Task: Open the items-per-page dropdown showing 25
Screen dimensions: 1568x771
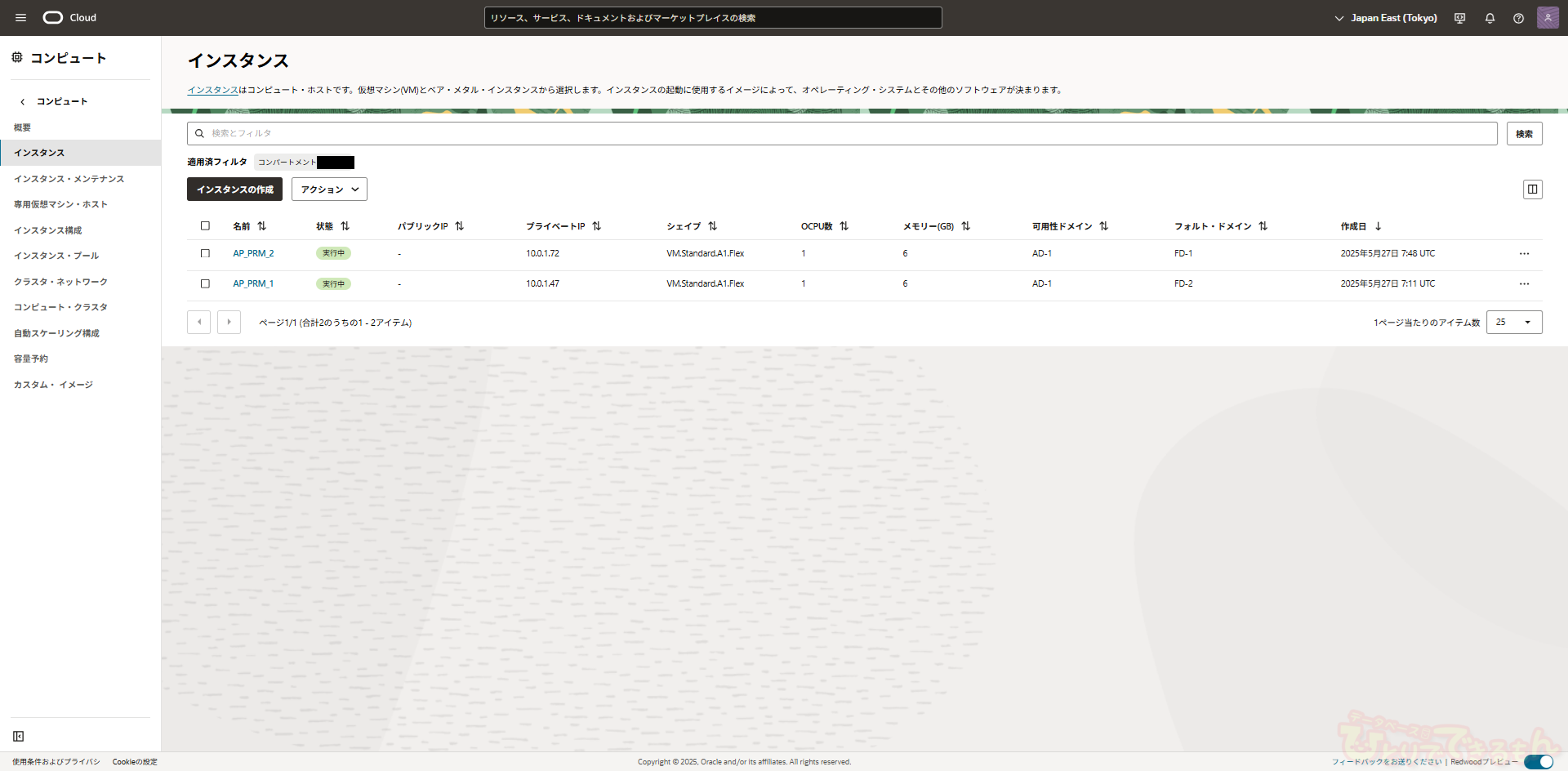Action: 1513,323
